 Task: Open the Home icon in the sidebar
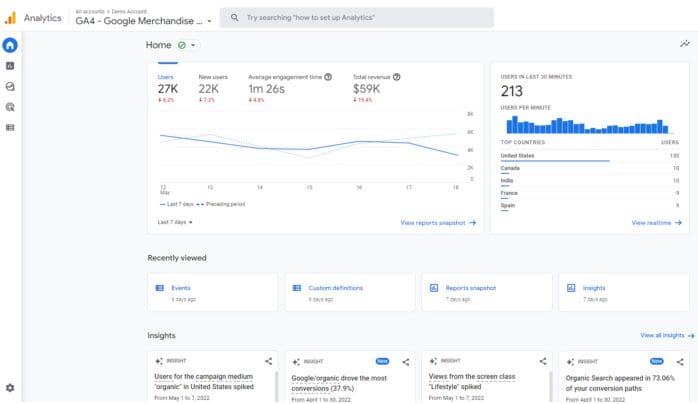pyautogui.click(x=10, y=45)
